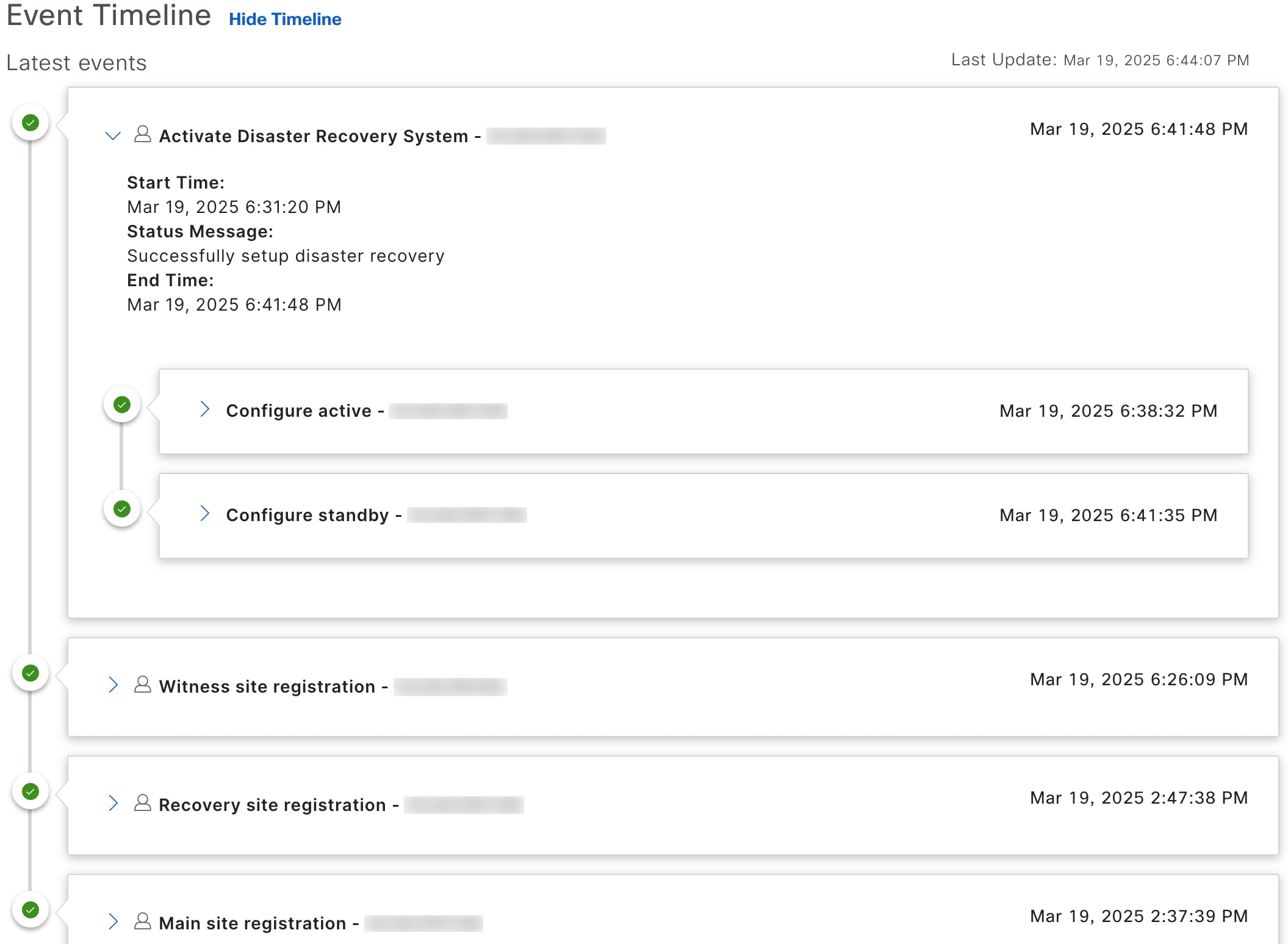Screen dimensions: 1288x944
Task: Click green success marker beside Configure active
Action: click(122, 405)
